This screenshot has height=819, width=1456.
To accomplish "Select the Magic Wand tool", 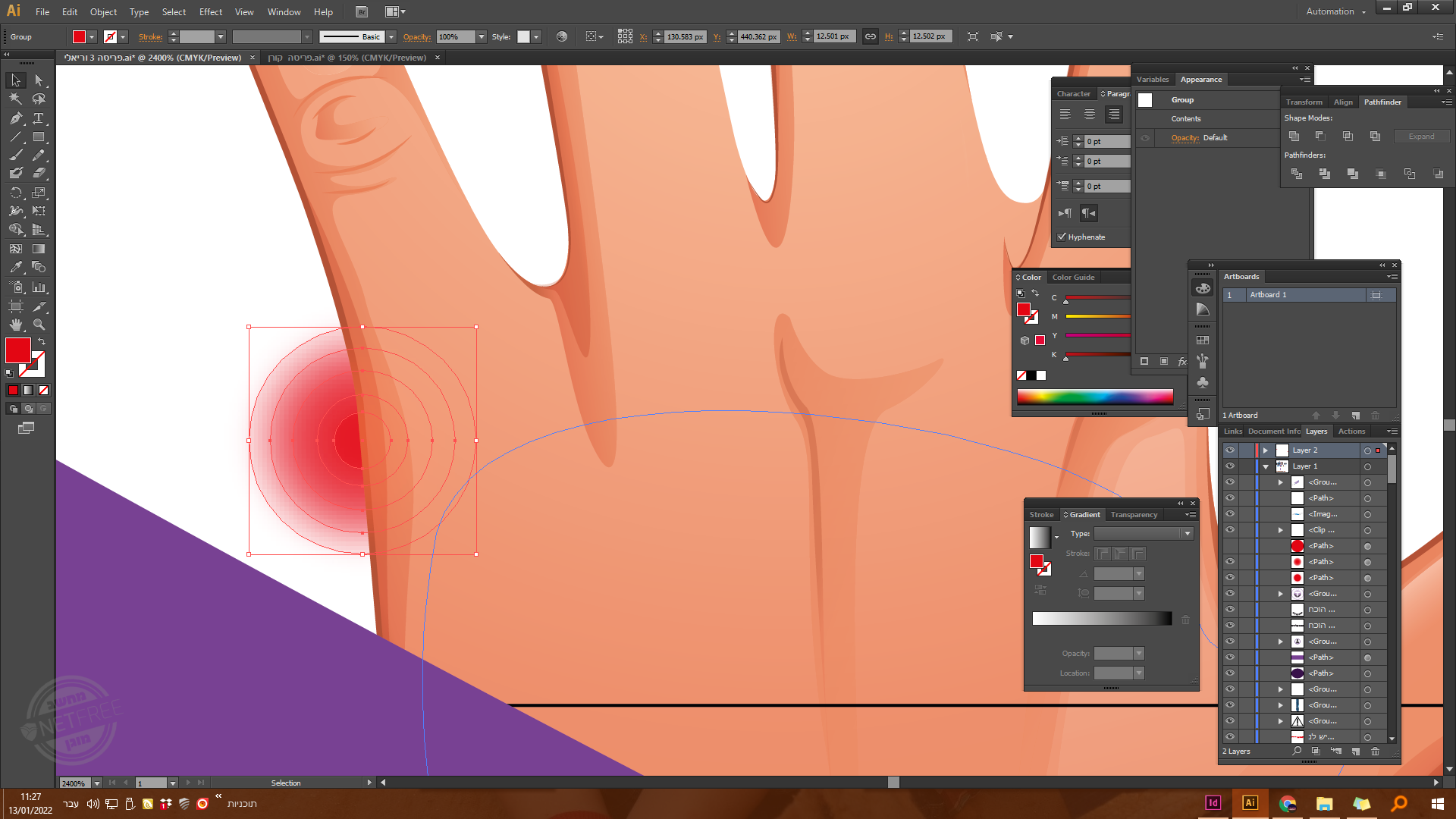I will (15, 99).
